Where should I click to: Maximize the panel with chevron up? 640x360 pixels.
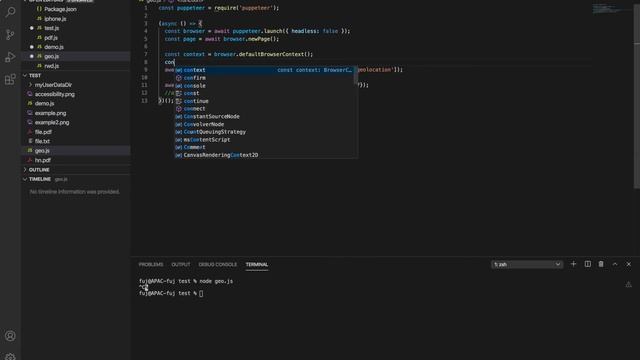click(x=615, y=264)
